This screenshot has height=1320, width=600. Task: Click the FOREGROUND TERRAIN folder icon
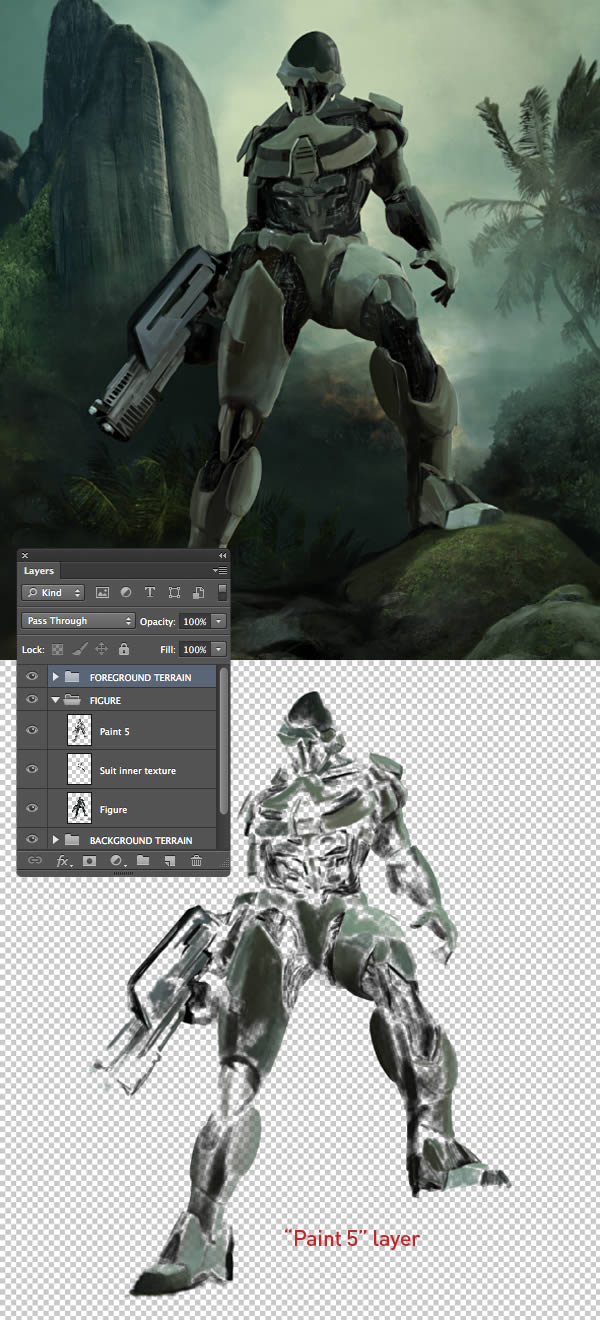click(72, 677)
